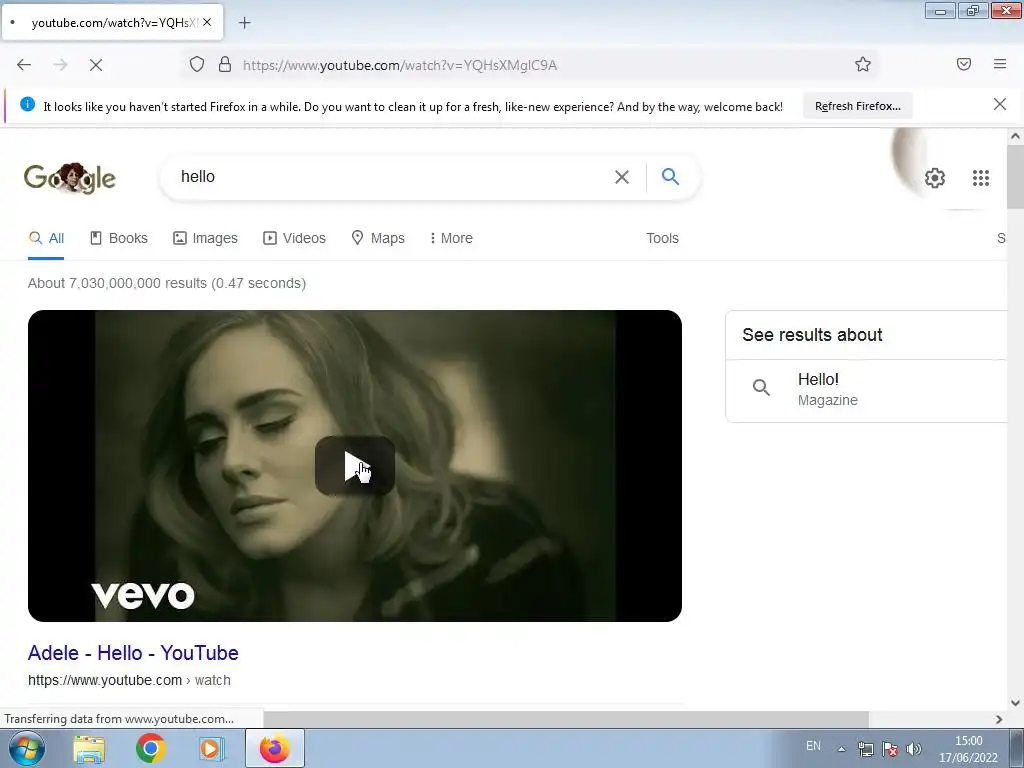Screen dimensions: 1024x768
Task: Click the Firefox taskbar button
Action: [274, 748]
